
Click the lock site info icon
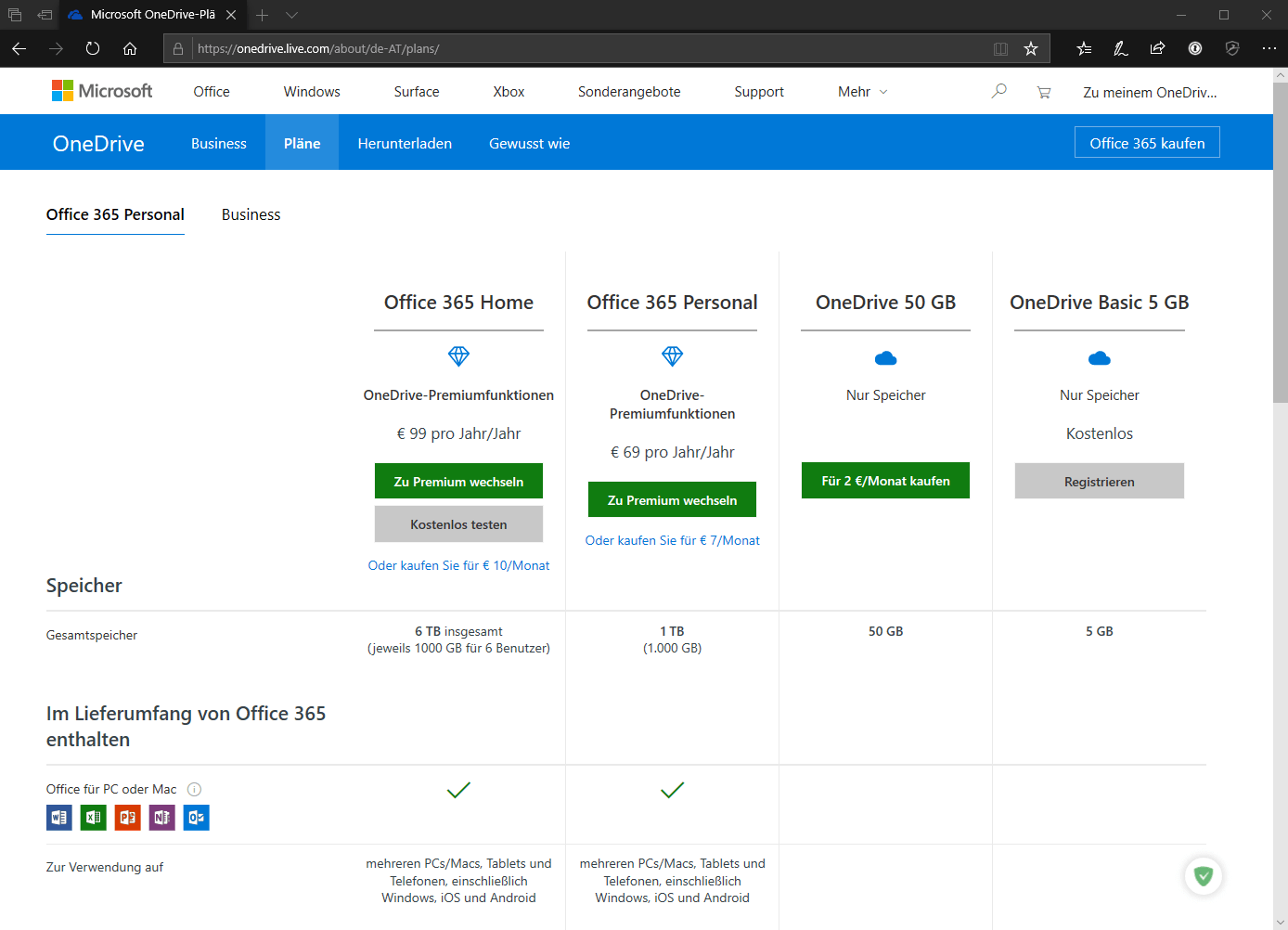[178, 48]
